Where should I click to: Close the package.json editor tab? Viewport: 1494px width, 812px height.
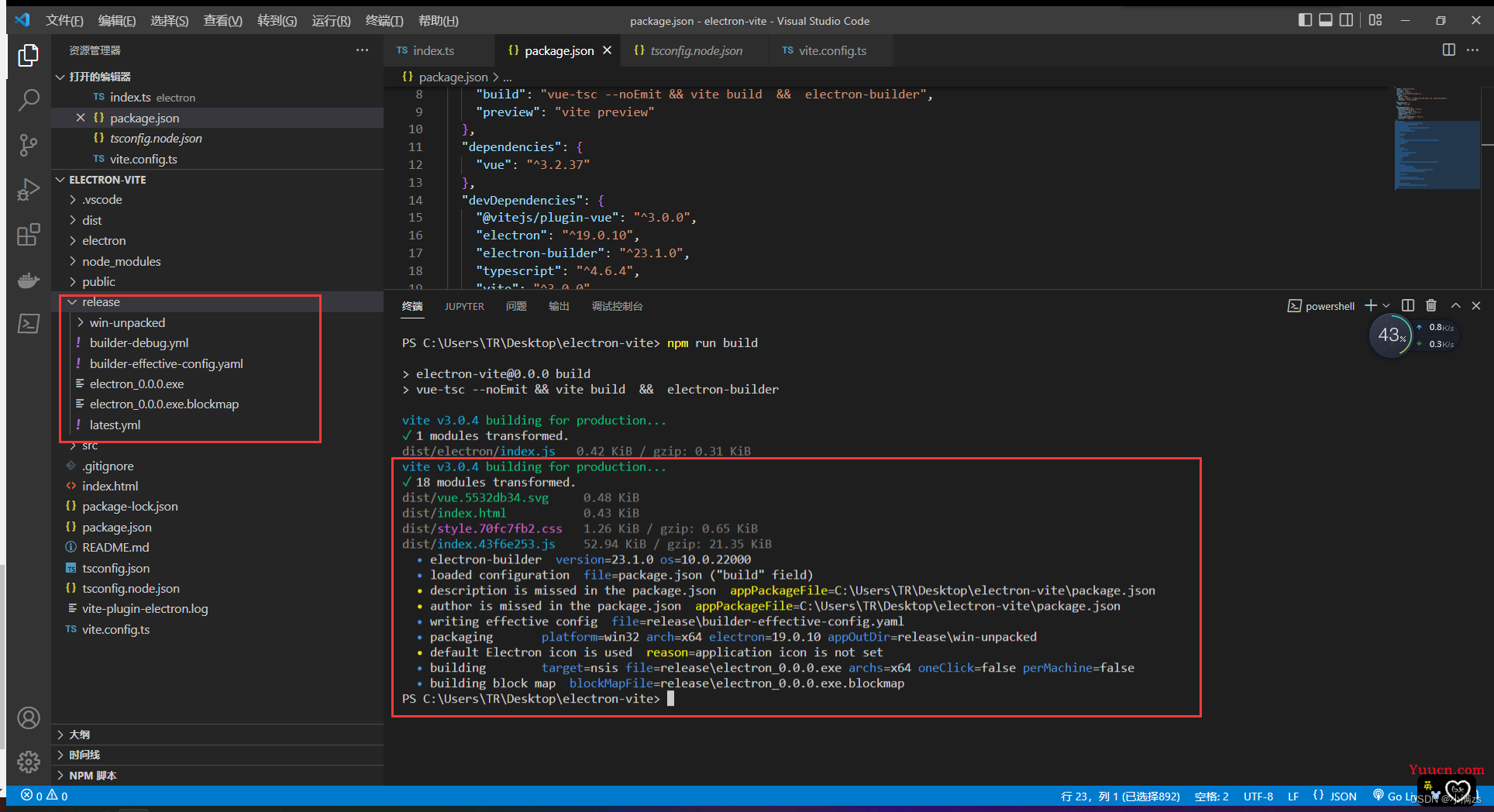coord(608,50)
